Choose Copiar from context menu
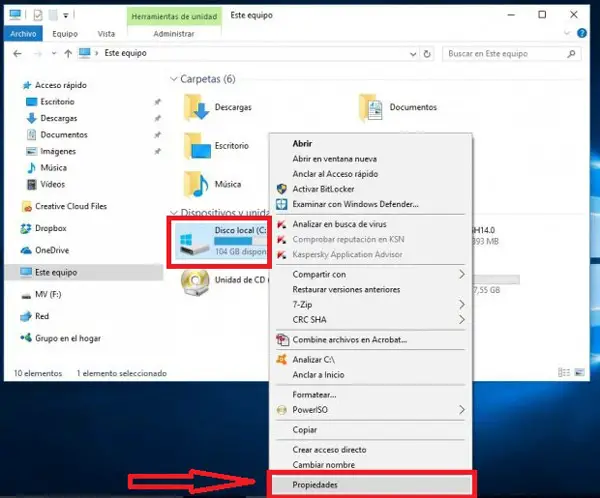 (x=305, y=430)
